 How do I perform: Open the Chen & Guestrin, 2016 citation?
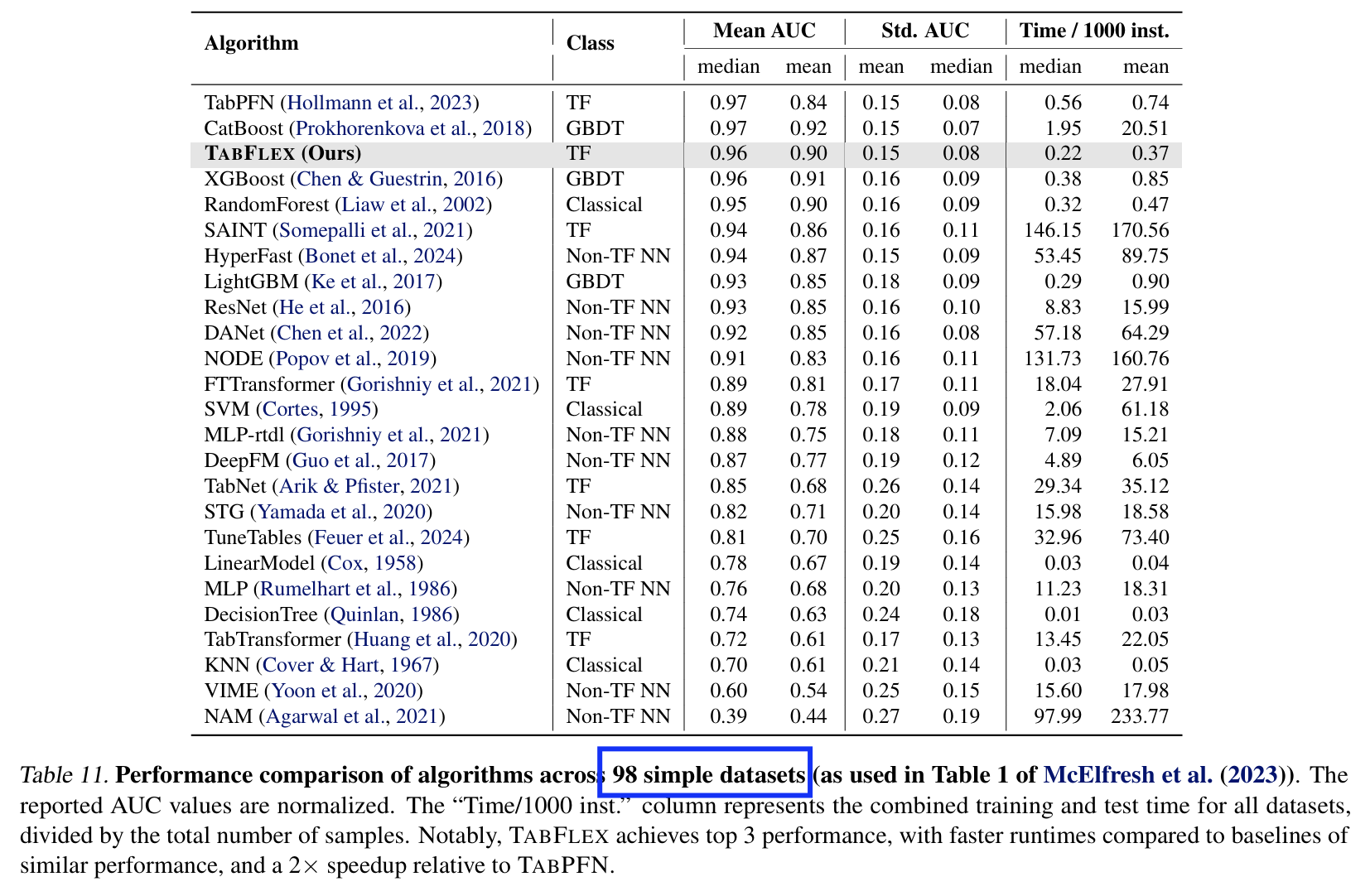click(x=396, y=179)
